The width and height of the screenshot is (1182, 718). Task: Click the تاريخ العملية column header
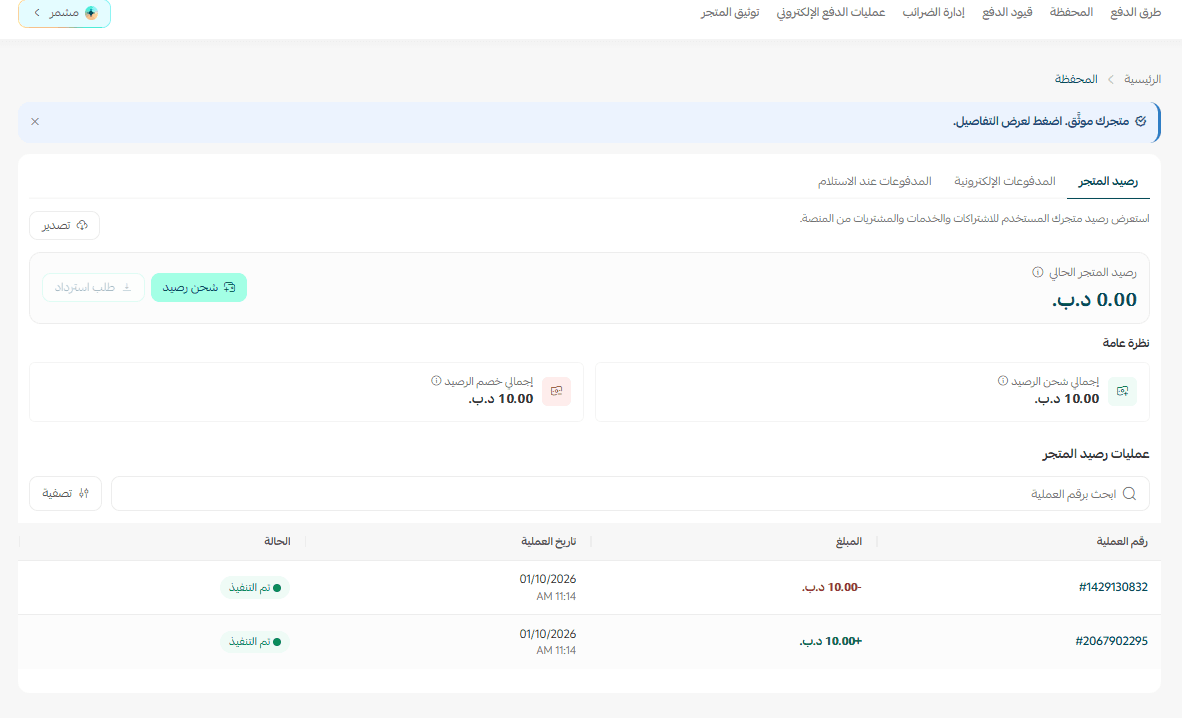click(548, 542)
